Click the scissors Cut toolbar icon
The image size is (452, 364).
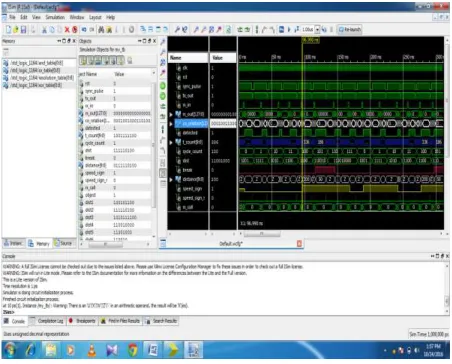click(x=44, y=30)
